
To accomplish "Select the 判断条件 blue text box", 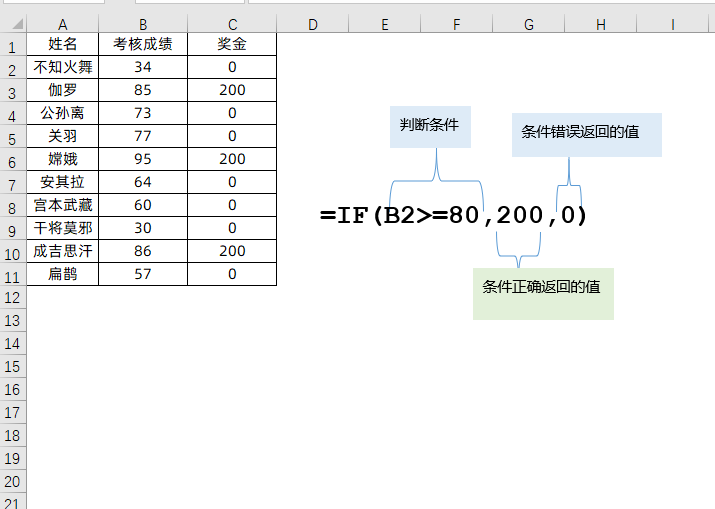I will [430, 127].
